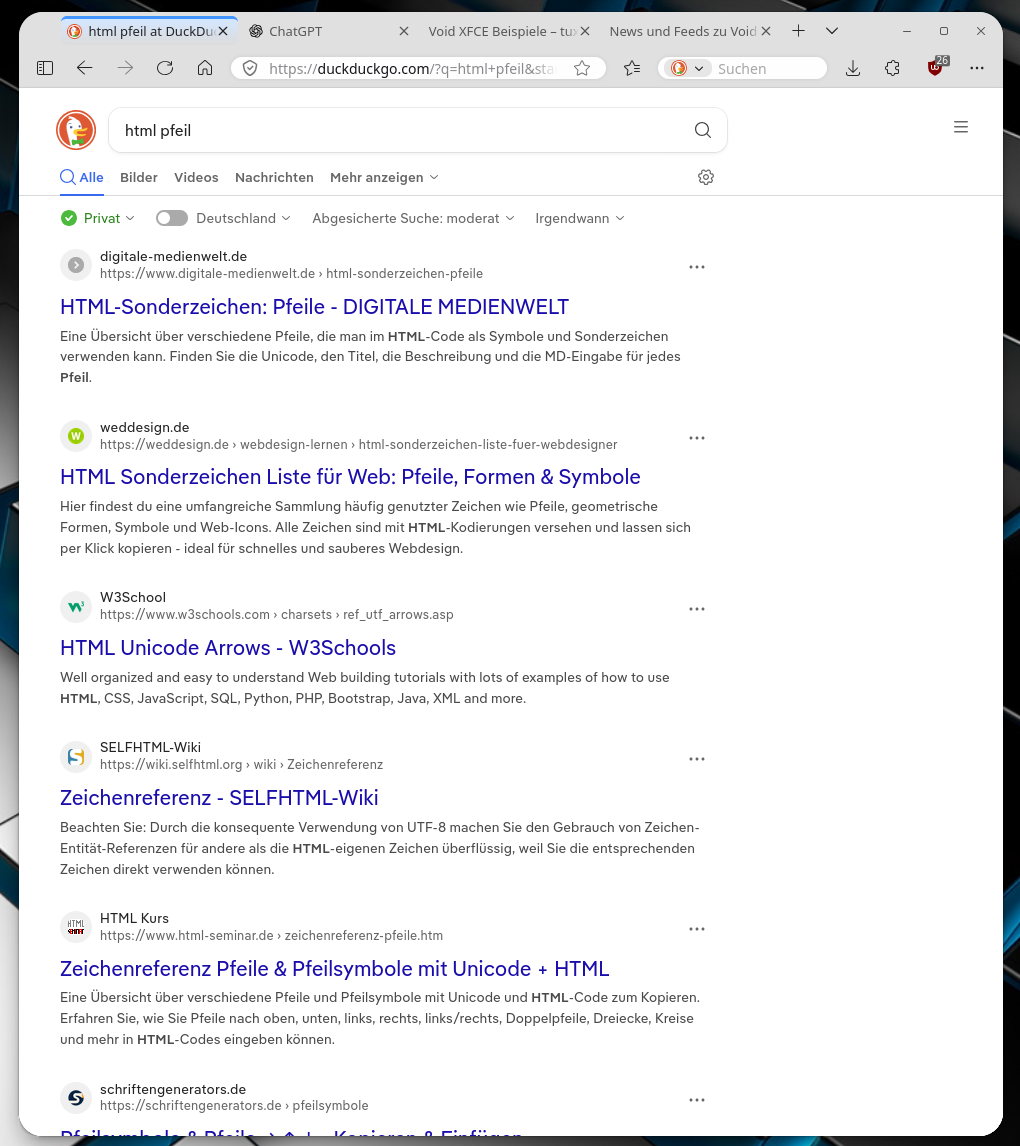Open the browser sidebar panel icon
Viewport: 1020px width, 1146px height.
coord(45,68)
